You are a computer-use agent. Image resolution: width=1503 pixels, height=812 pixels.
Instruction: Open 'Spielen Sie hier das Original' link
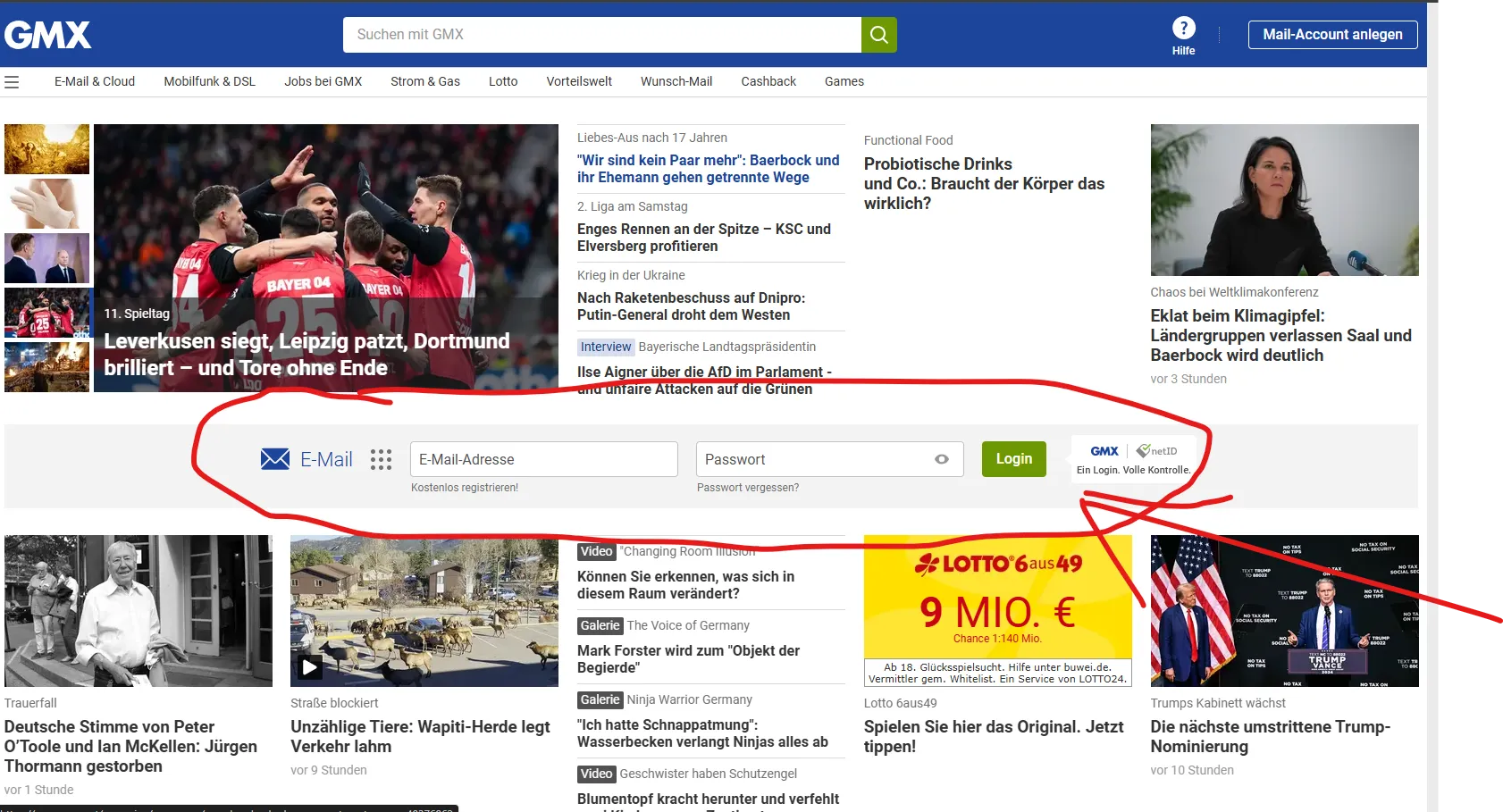(x=994, y=737)
